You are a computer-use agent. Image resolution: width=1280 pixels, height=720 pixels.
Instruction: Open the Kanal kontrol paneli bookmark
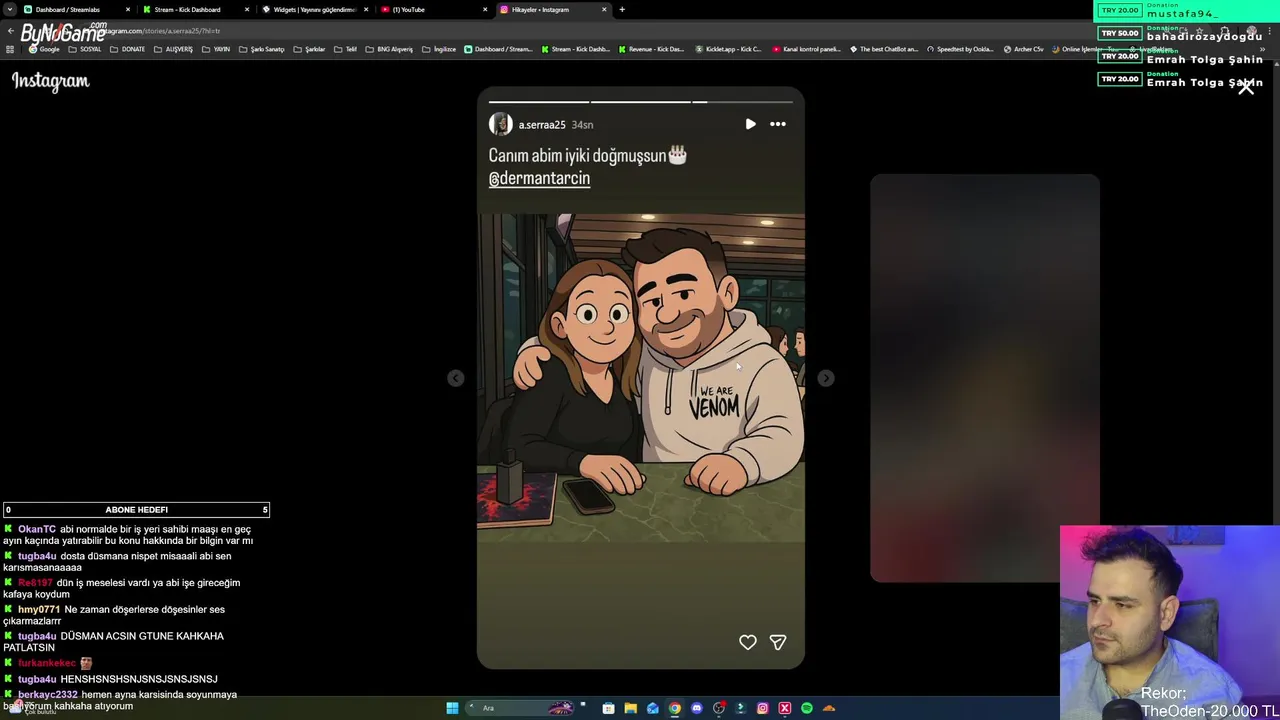(807, 49)
